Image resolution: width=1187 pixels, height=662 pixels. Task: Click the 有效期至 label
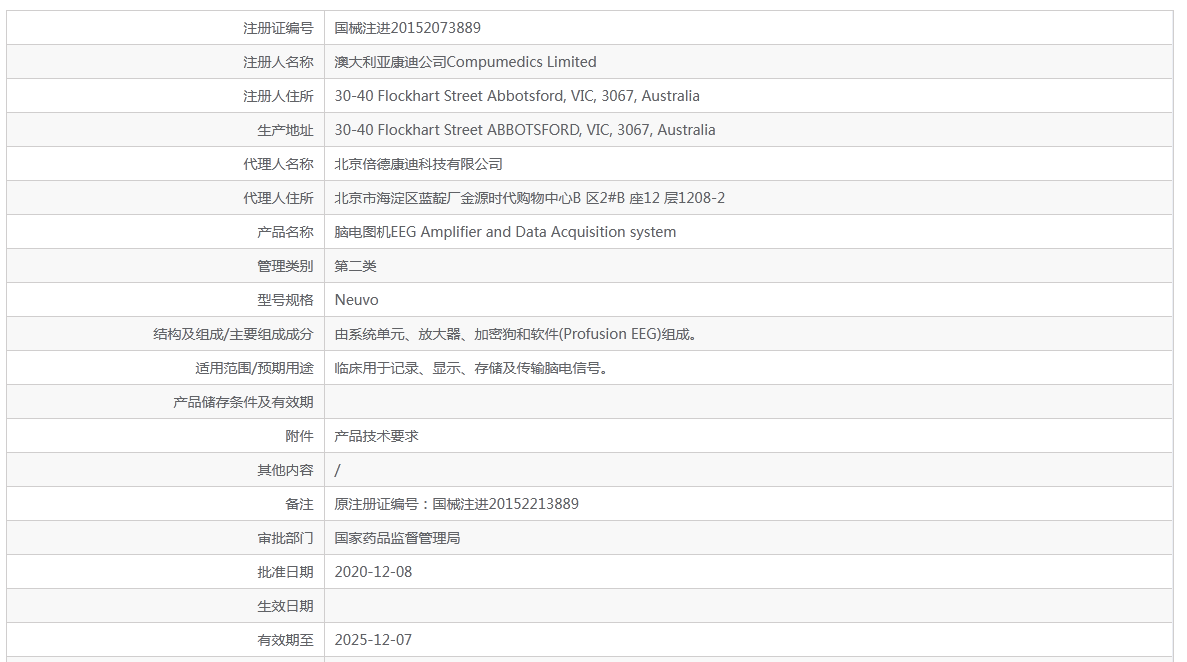(x=285, y=640)
